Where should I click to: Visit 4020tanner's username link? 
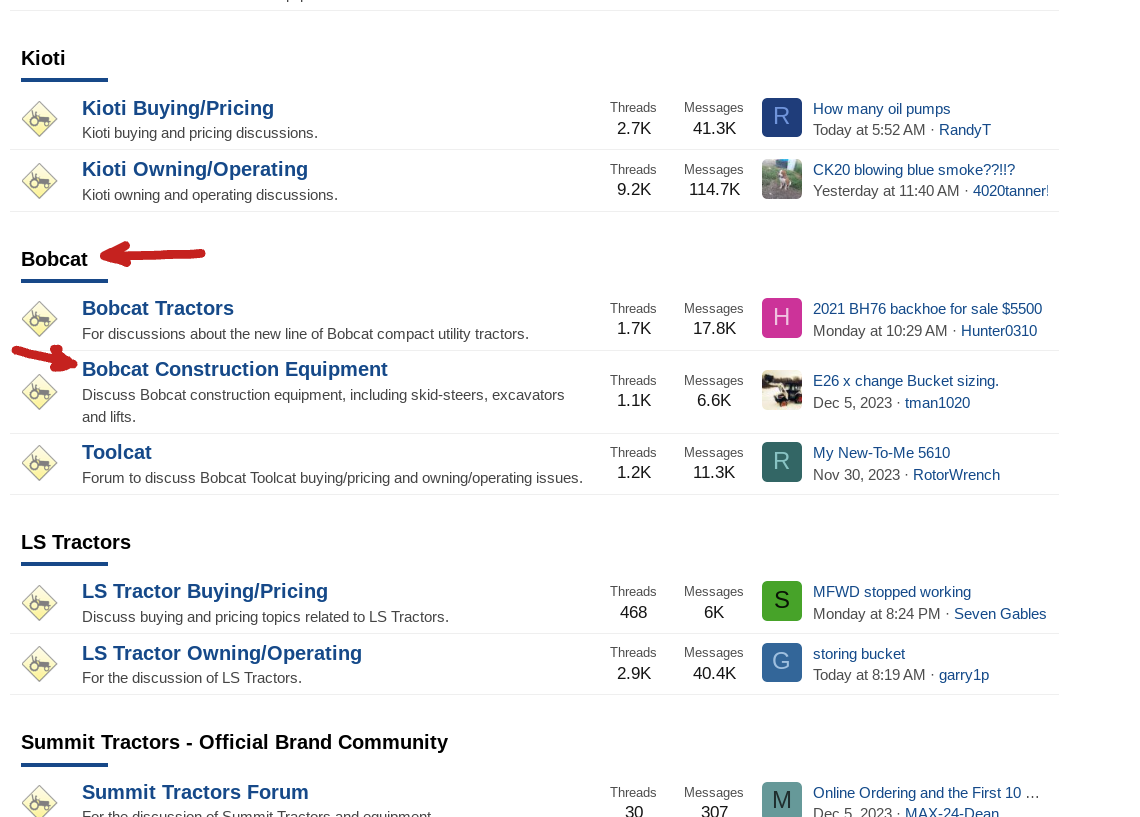click(1011, 191)
